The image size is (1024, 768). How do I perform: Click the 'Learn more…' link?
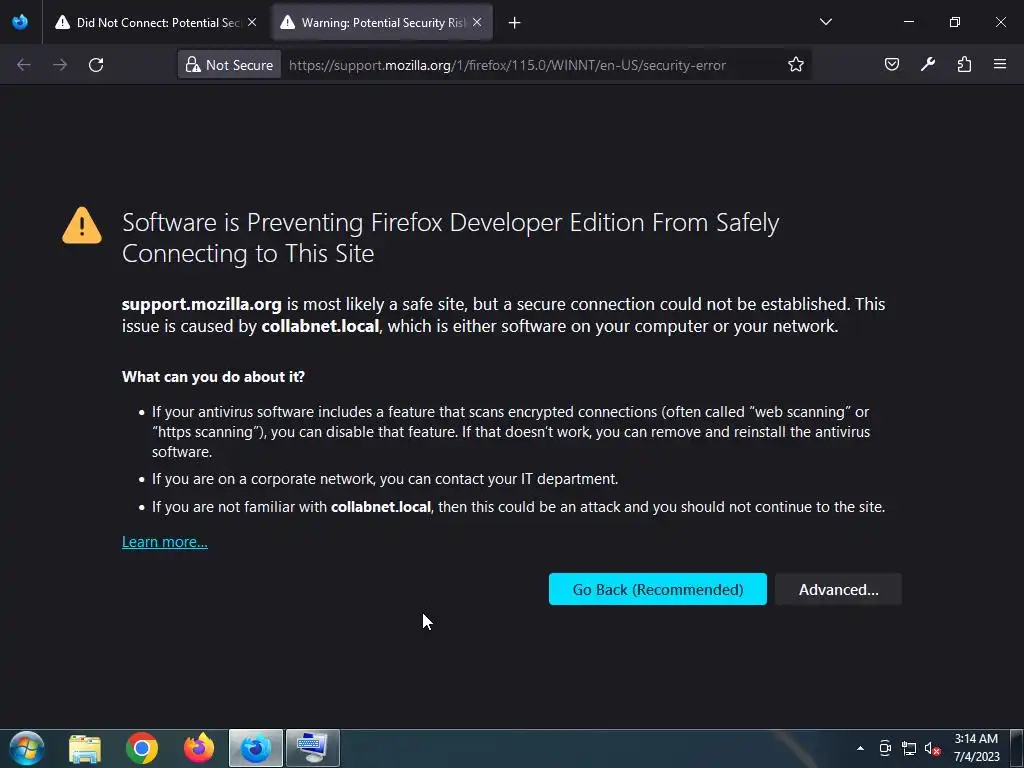(x=165, y=542)
